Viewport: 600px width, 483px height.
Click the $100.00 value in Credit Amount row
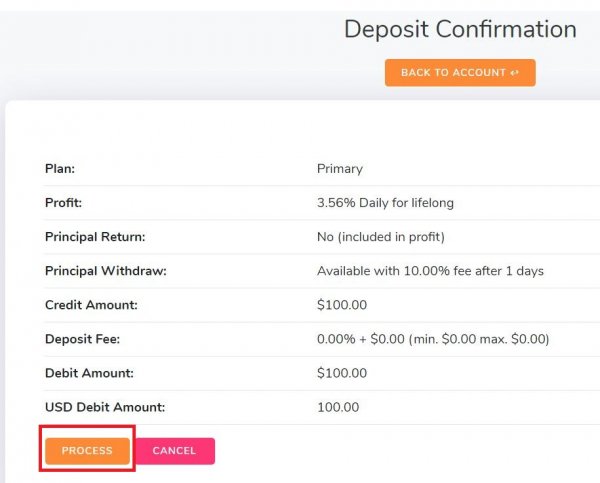(342, 305)
